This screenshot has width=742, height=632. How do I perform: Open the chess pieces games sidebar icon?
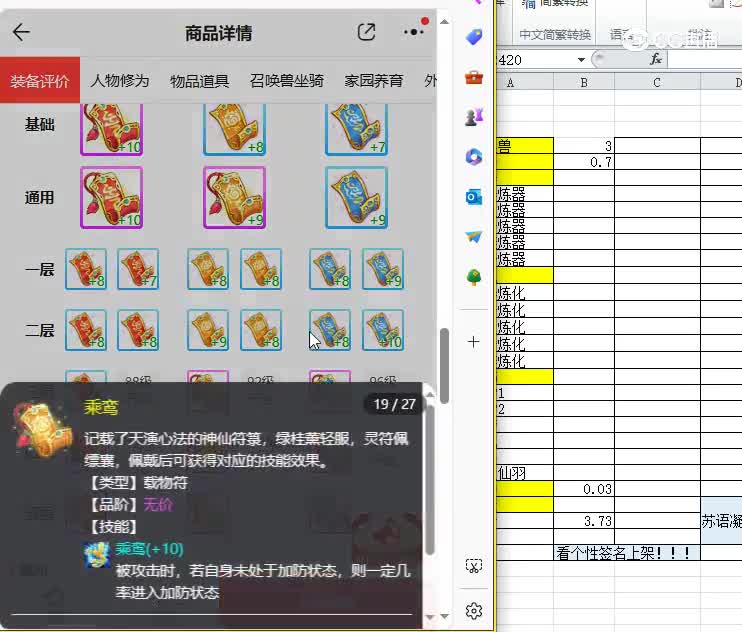[474, 117]
